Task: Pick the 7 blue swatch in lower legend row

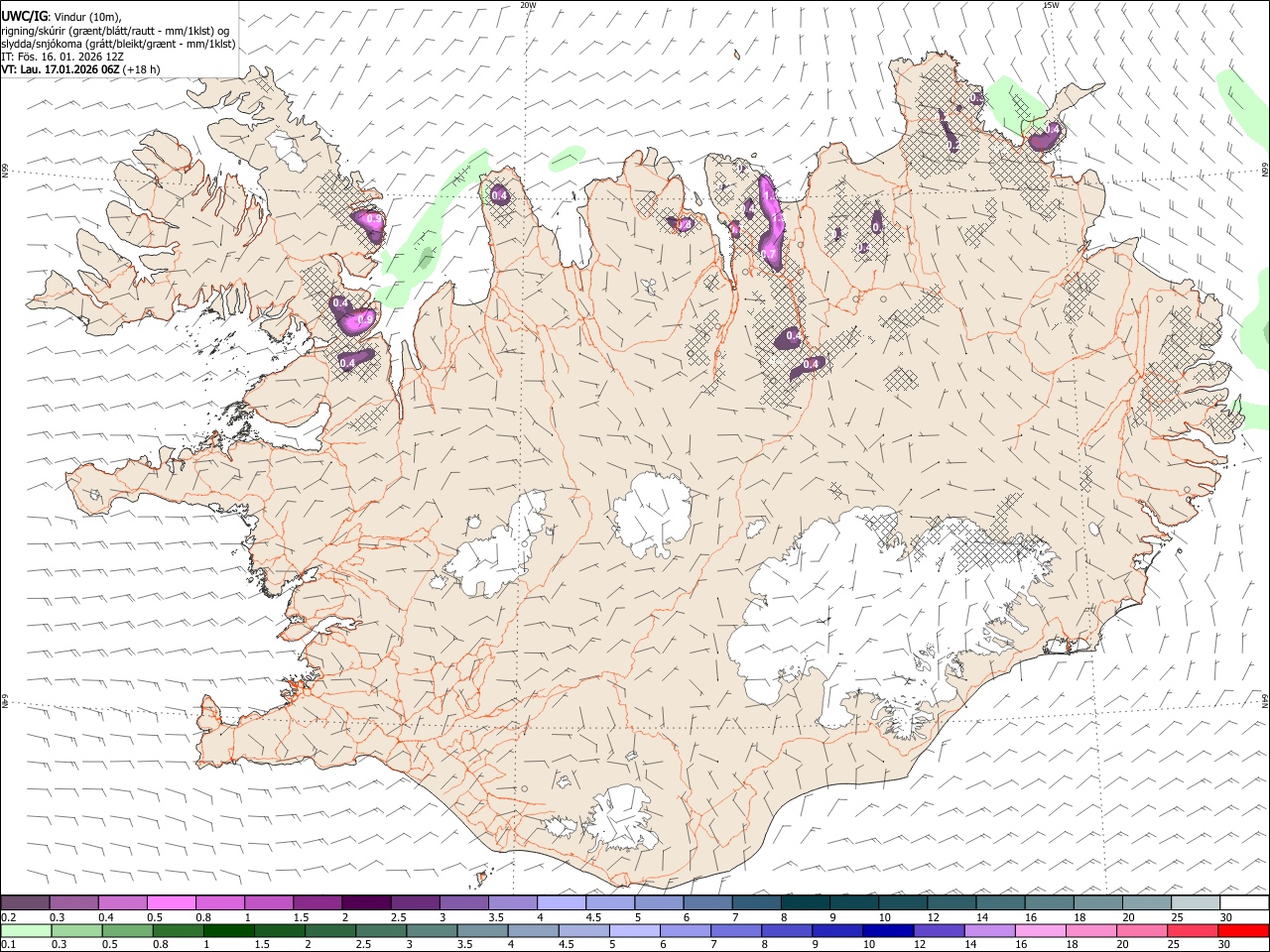Action: 736,930
